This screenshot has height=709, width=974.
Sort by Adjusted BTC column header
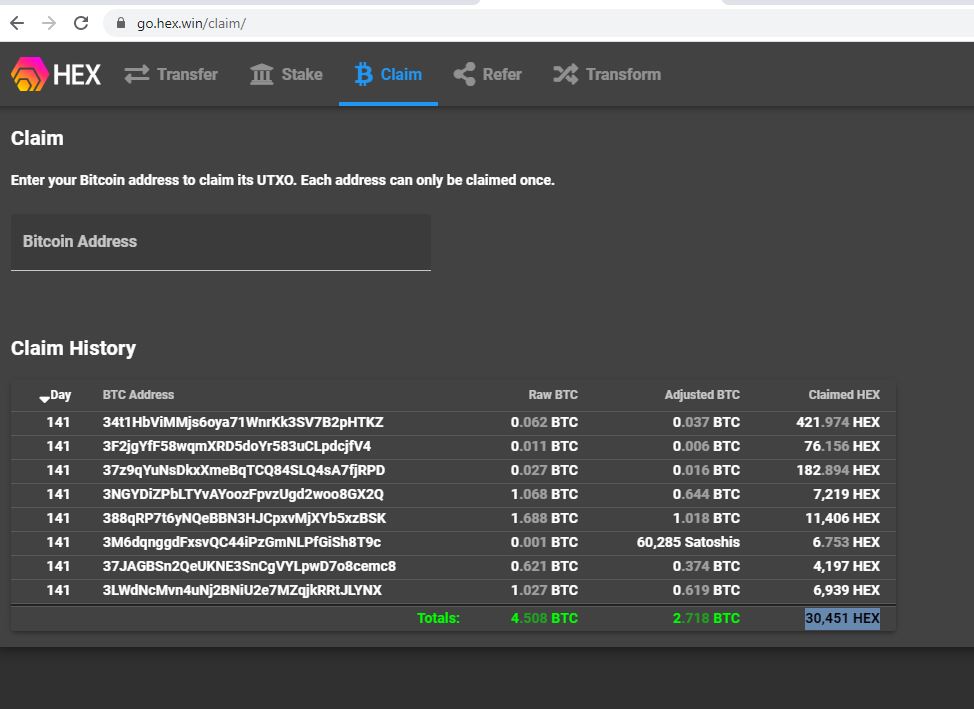[702, 395]
